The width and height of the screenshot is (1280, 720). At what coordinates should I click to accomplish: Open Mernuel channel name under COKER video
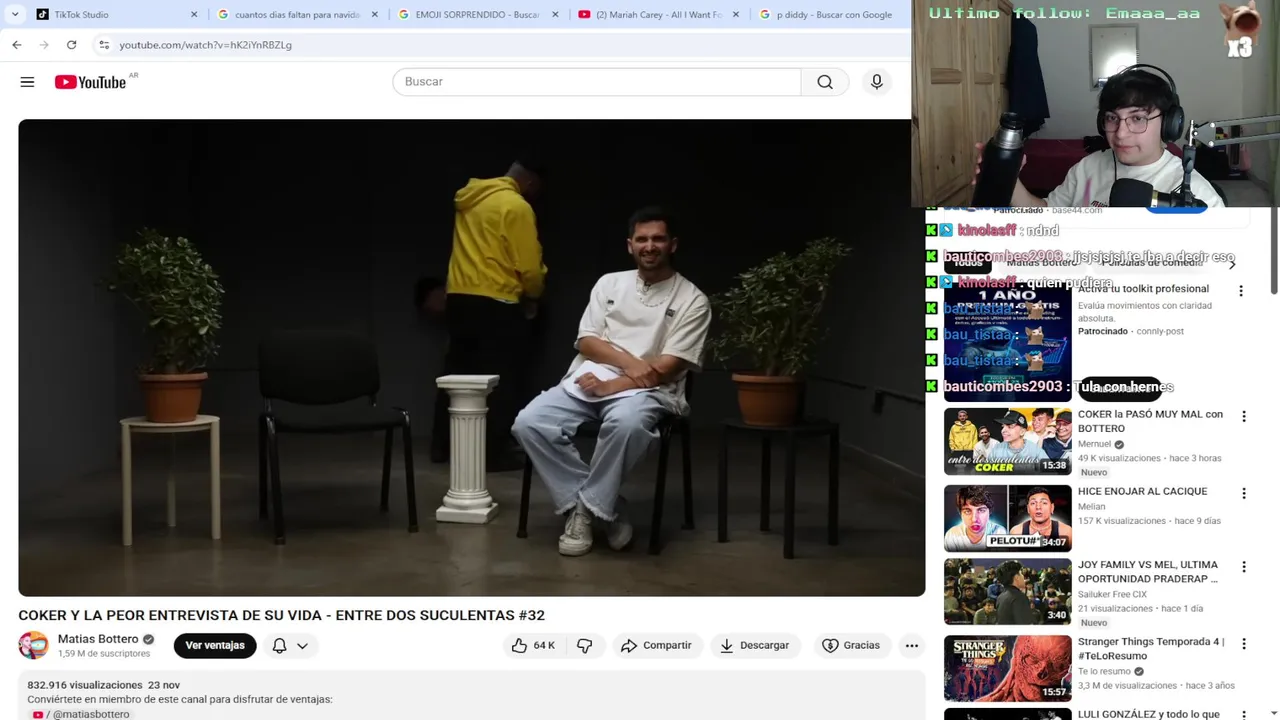[1094, 444]
